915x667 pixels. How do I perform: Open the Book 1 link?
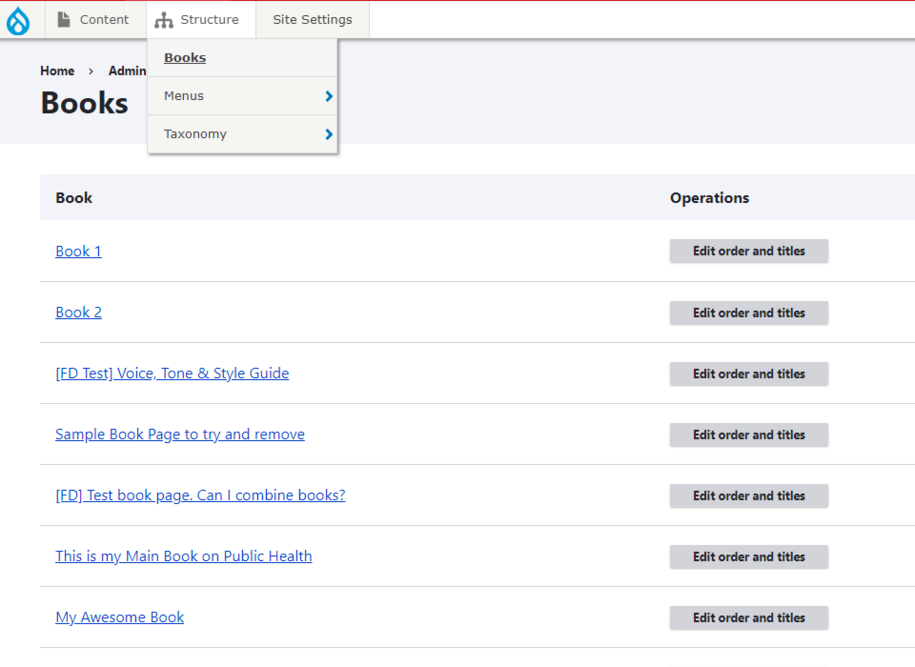[78, 251]
